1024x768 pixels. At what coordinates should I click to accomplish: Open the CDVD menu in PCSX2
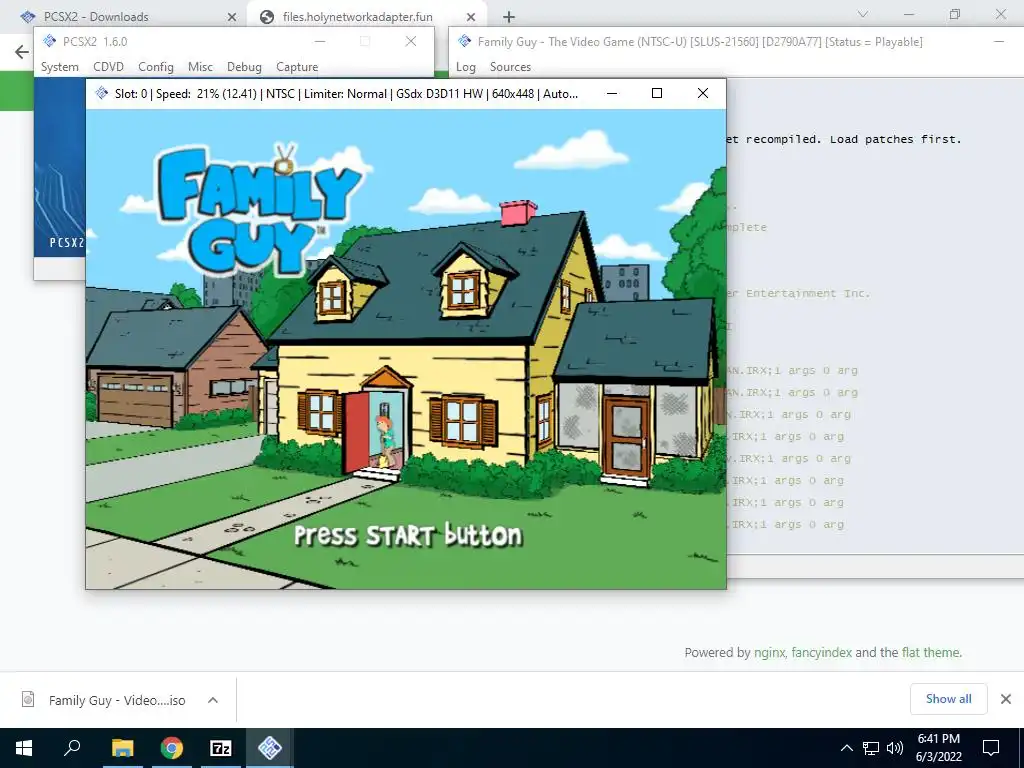(108, 67)
